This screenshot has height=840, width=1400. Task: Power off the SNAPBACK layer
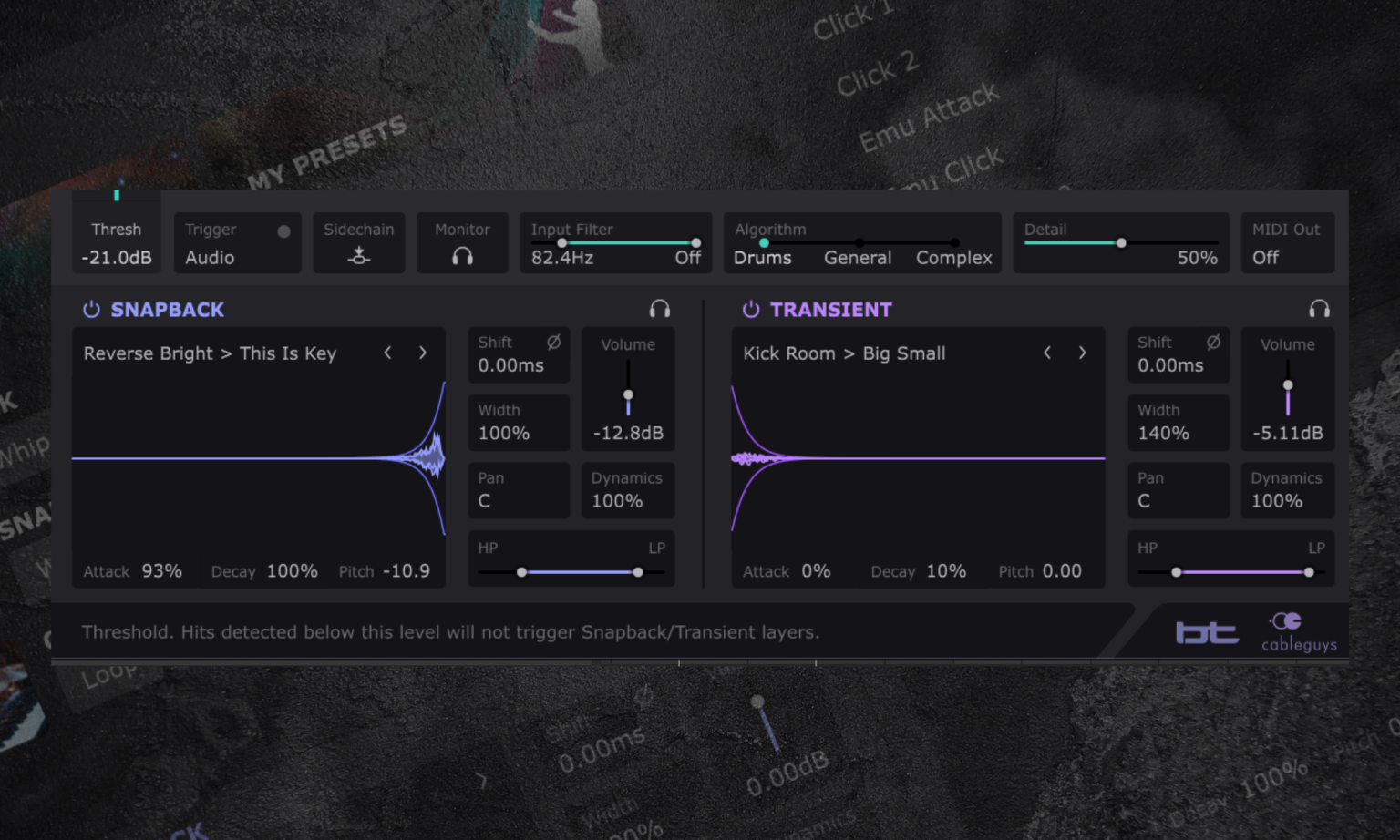[x=91, y=309]
